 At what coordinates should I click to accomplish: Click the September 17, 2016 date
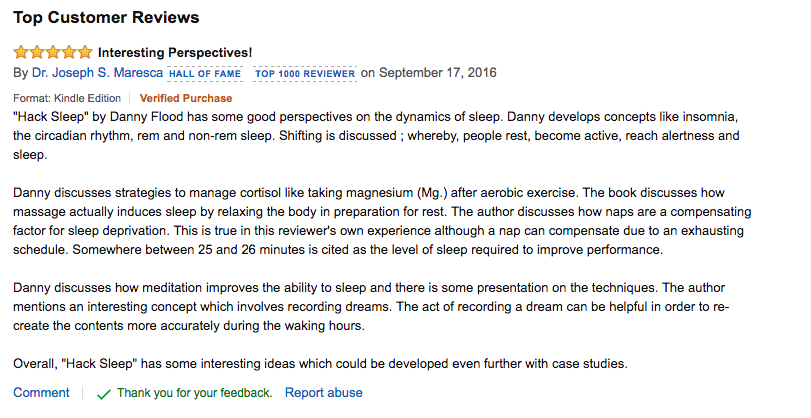point(438,72)
